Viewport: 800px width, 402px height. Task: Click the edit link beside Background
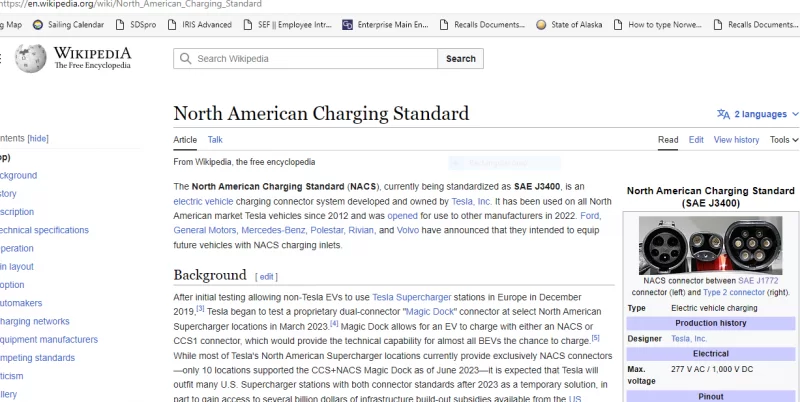(x=267, y=276)
